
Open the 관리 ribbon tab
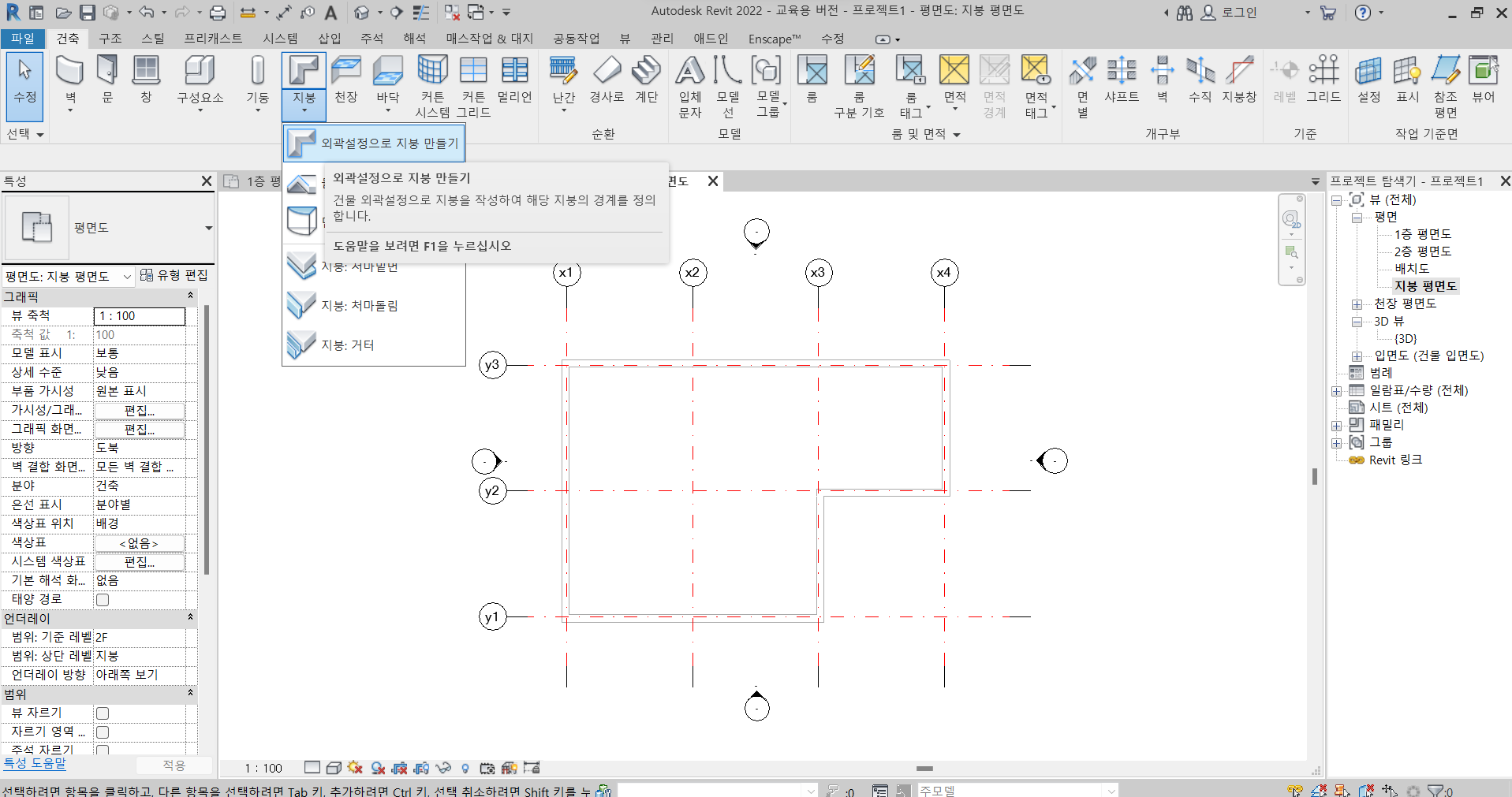click(x=662, y=39)
